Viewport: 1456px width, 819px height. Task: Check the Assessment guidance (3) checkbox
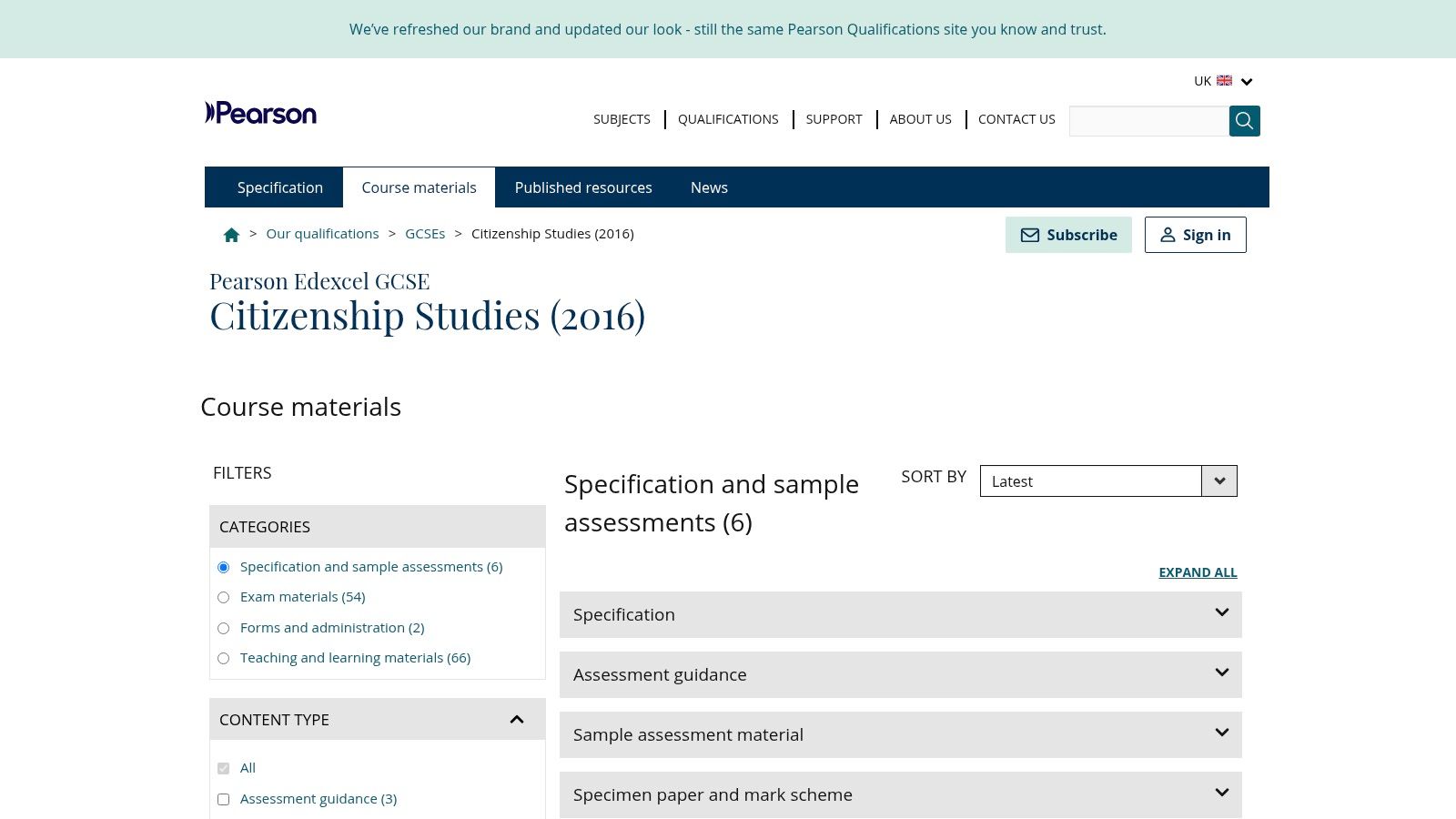point(224,800)
